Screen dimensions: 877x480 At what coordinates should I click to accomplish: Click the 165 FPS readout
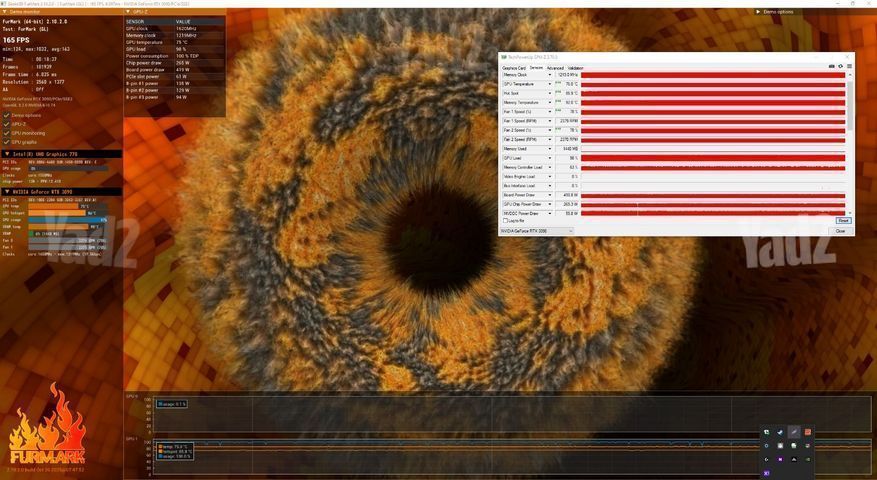click(x=16, y=40)
